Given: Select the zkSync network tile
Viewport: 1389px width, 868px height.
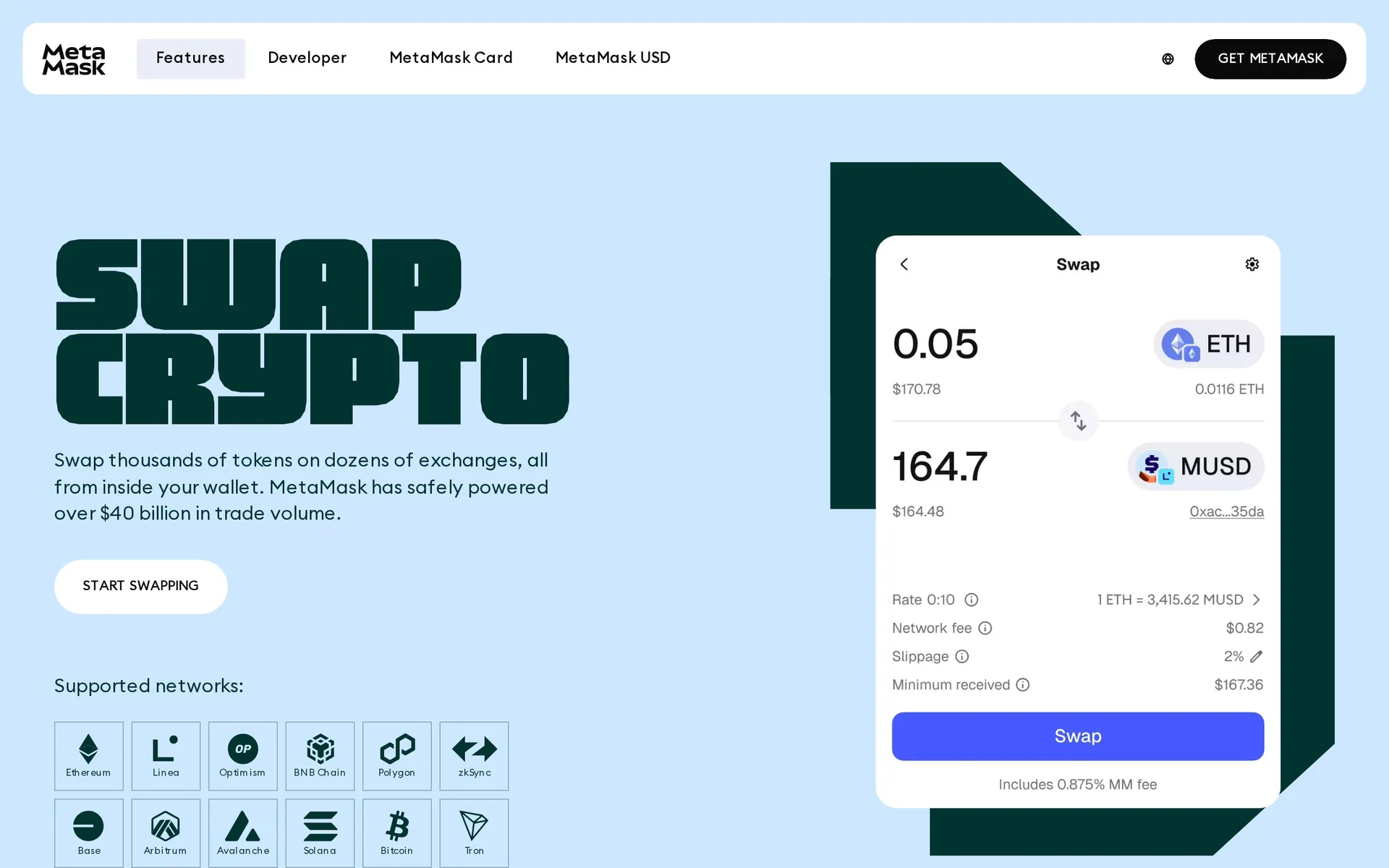Looking at the screenshot, I should point(474,756).
